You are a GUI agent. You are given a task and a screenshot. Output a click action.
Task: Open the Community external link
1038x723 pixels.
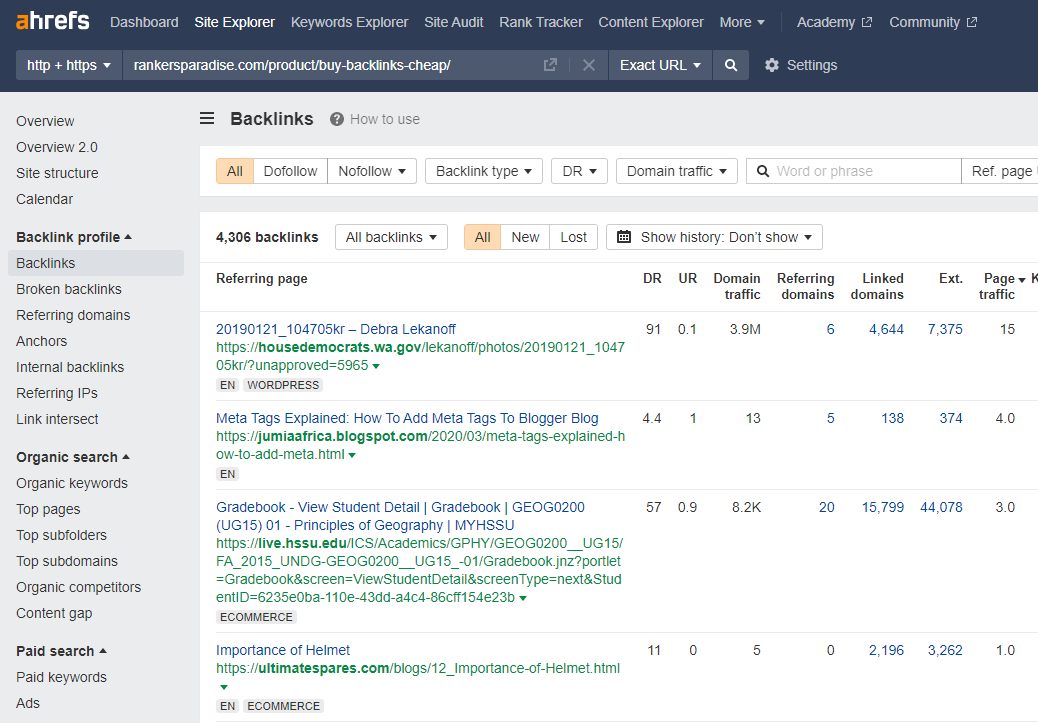click(x=933, y=22)
